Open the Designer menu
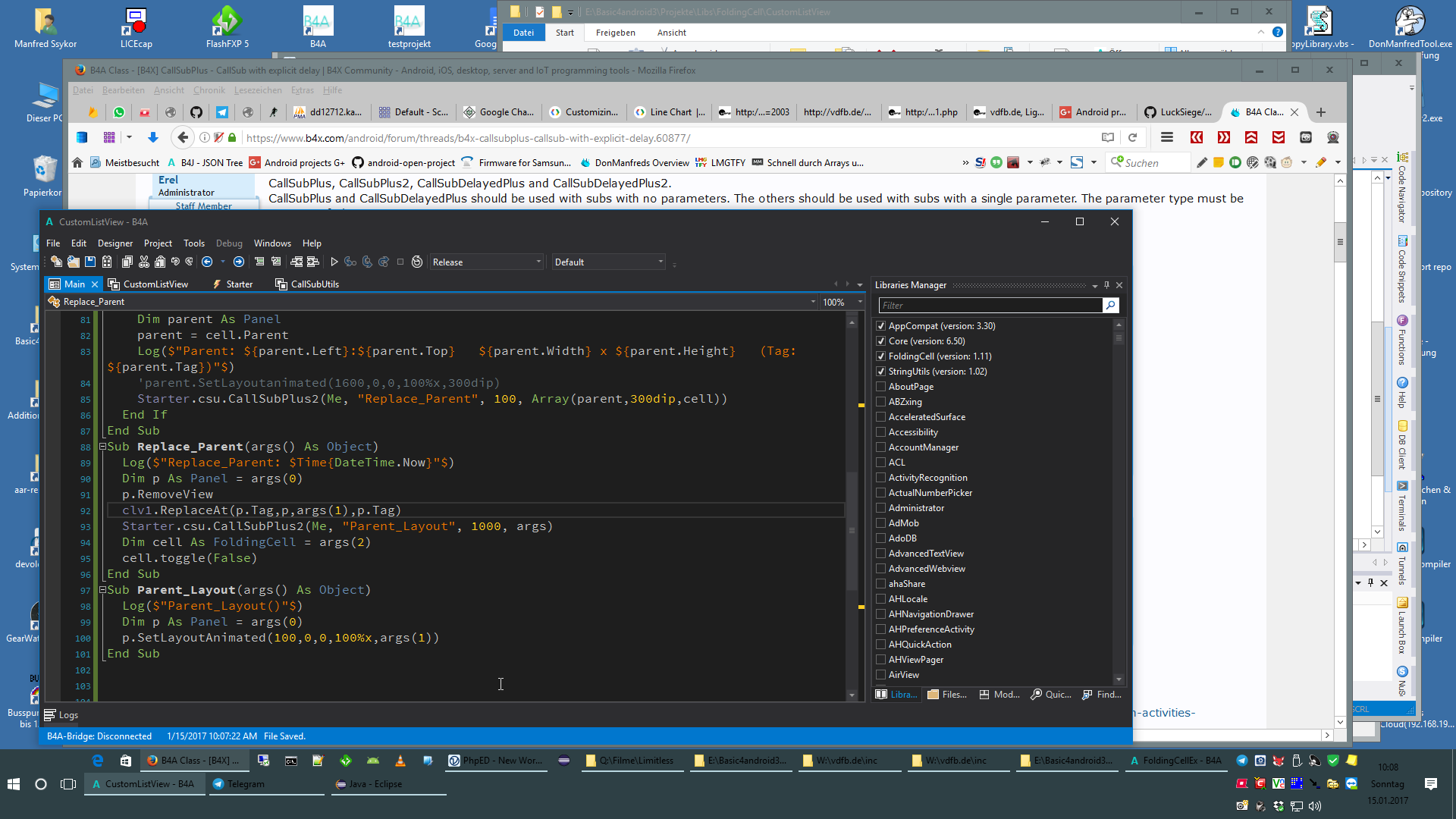Image resolution: width=1456 pixels, height=819 pixels. point(115,243)
